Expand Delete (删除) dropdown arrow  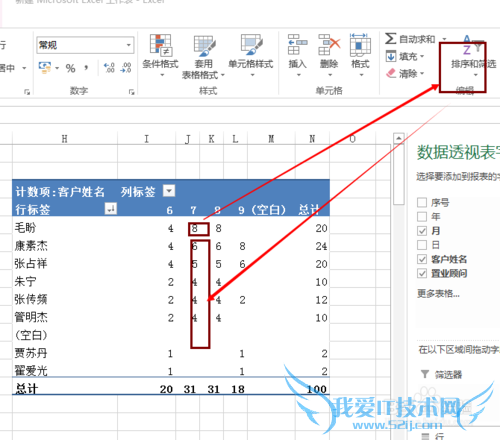[330, 75]
